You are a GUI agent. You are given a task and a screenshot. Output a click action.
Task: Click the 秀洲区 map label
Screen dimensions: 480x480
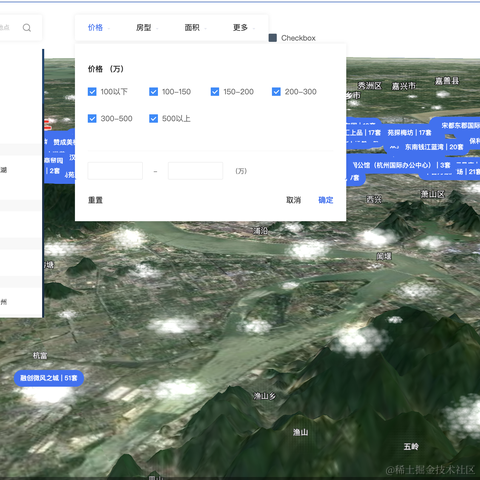369,86
